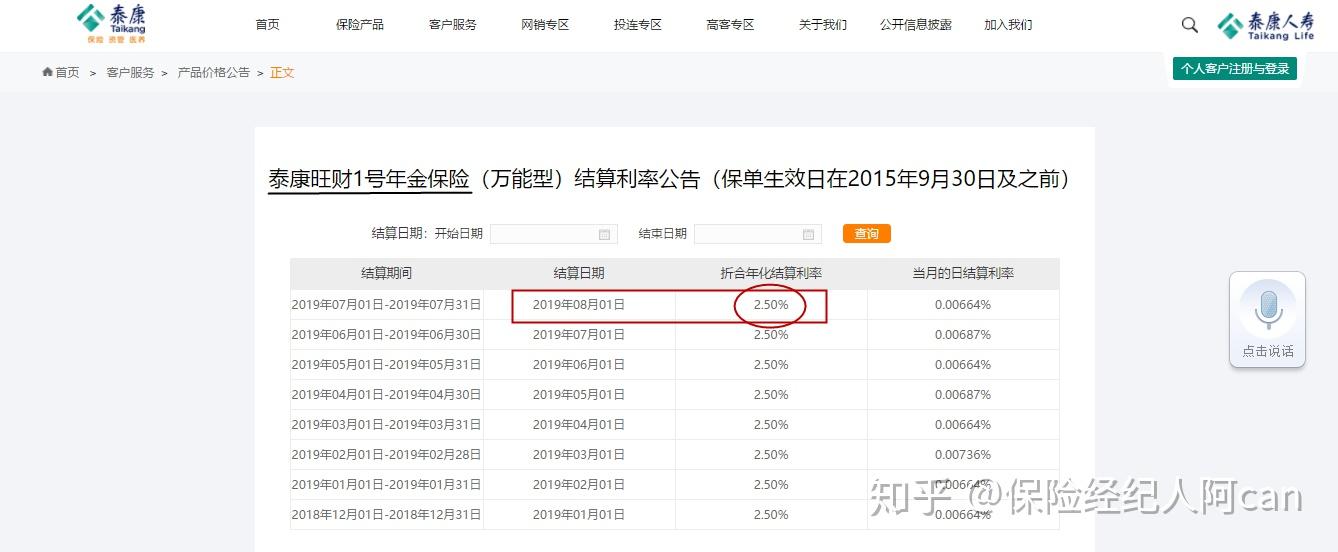Image resolution: width=1338 pixels, height=552 pixels.
Task: Select period 2019年05月01日-2019年05月31日 cell
Action: [x=387, y=365]
